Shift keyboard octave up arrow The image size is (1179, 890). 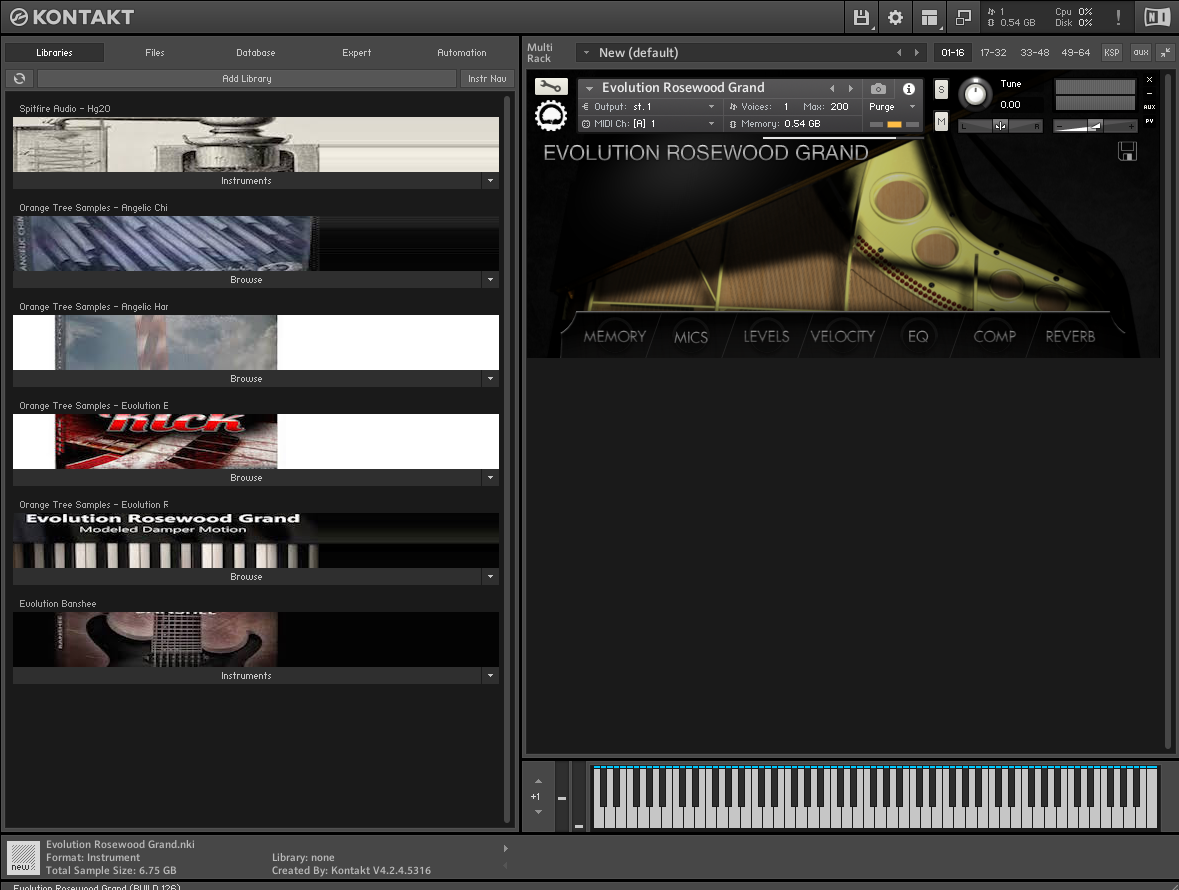point(538,782)
